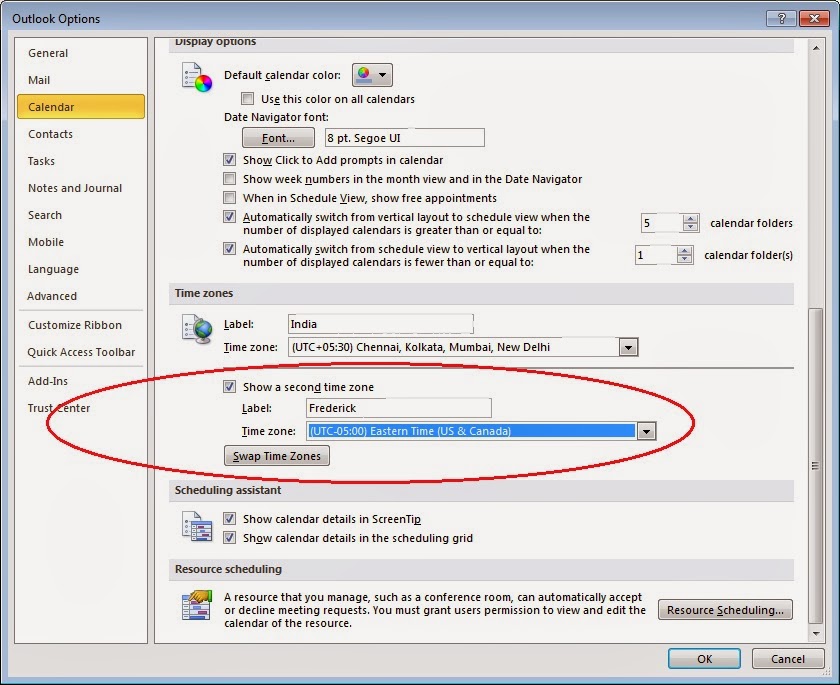Open the Resource Scheduling dialog
The height and width of the screenshot is (685, 840).
point(724,610)
